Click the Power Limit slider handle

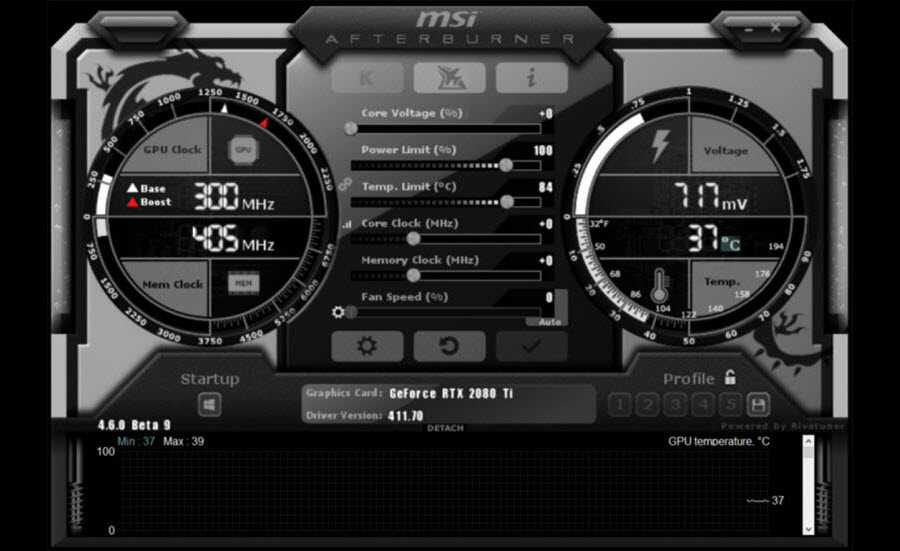[506, 165]
